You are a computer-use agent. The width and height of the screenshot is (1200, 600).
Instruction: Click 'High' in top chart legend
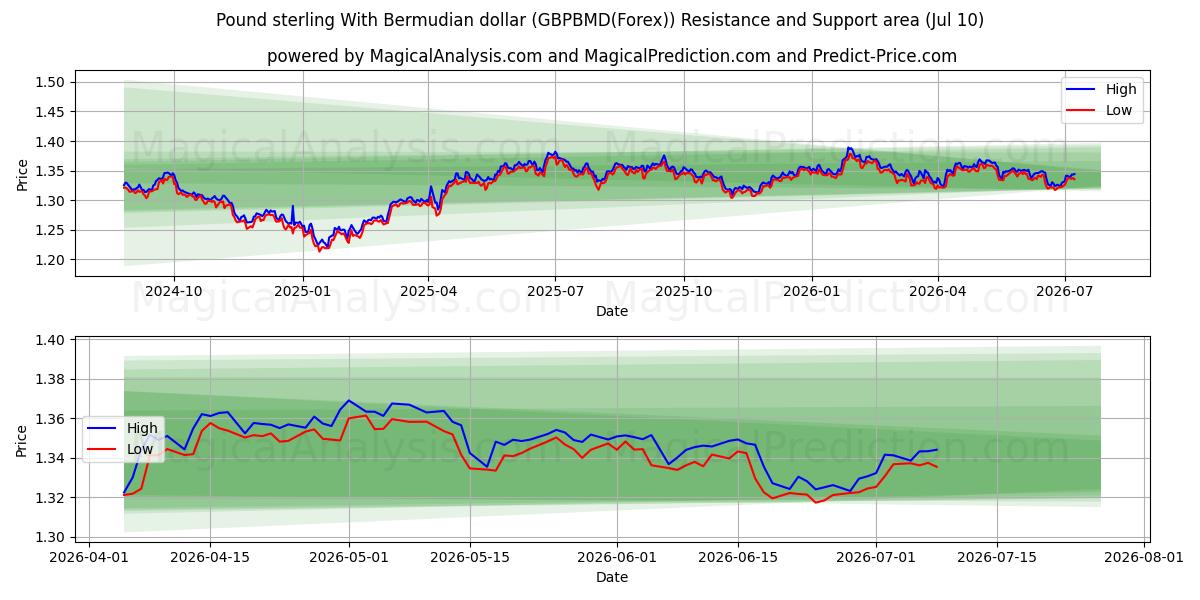point(1121,89)
